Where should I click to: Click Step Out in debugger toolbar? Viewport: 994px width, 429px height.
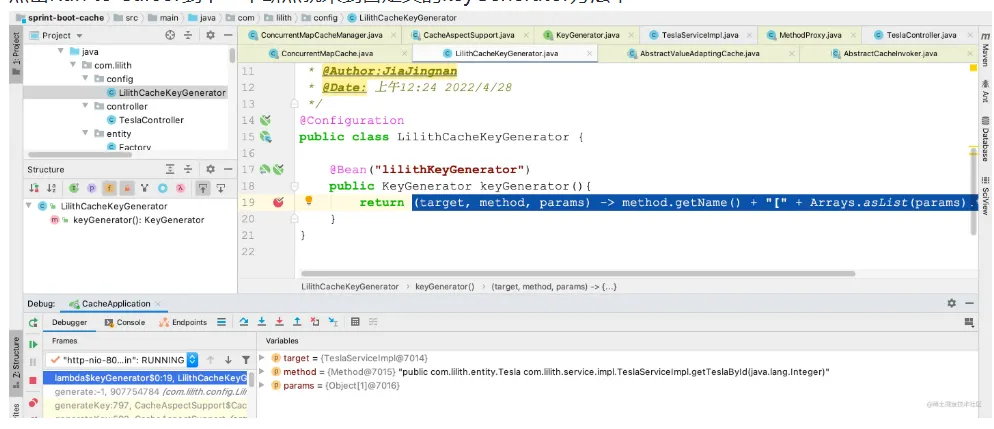coord(297,322)
